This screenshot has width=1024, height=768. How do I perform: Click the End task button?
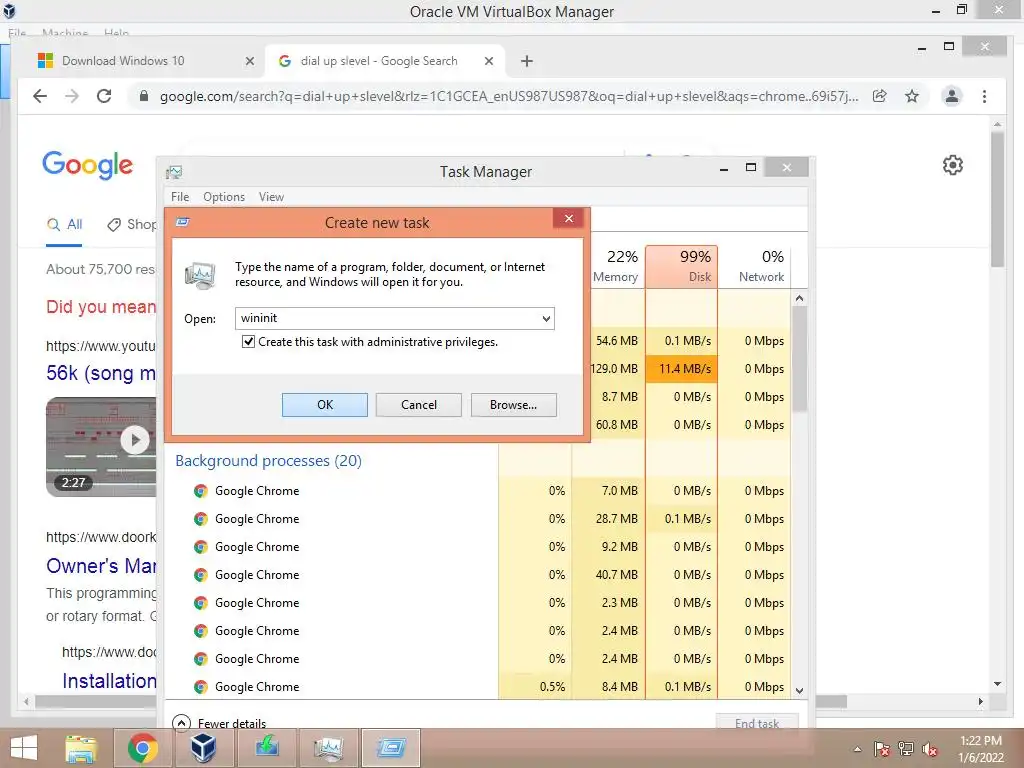(757, 723)
